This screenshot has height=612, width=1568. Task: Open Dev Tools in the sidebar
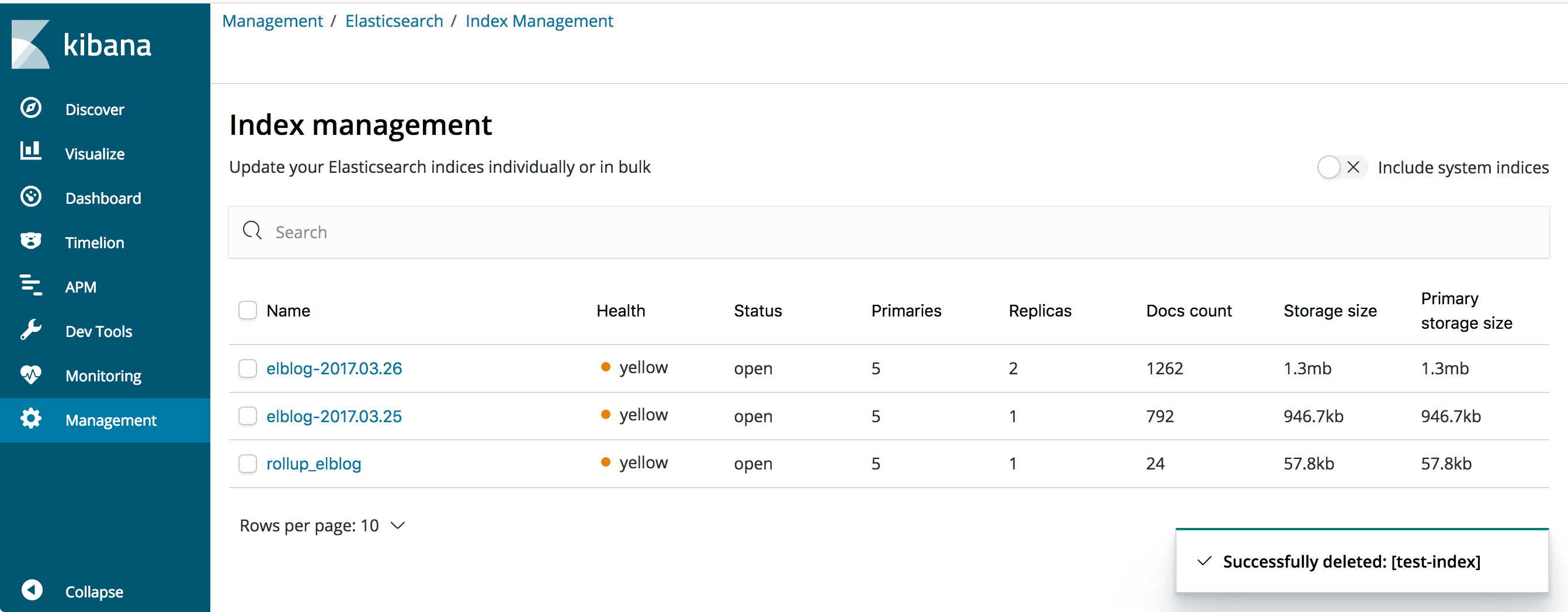point(99,332)
